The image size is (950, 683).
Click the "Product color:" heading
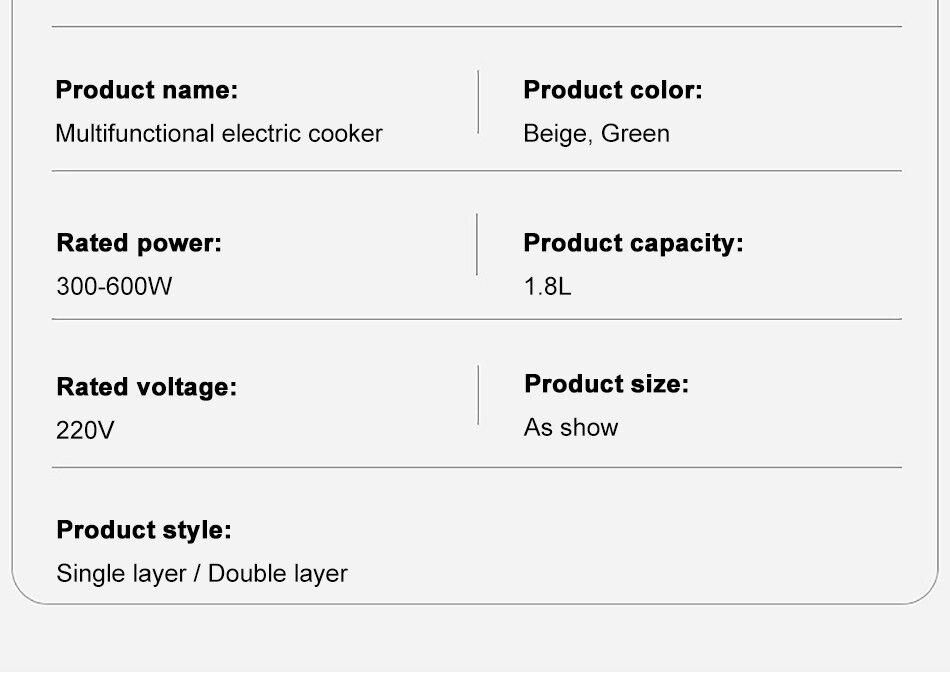click(613, 90)
